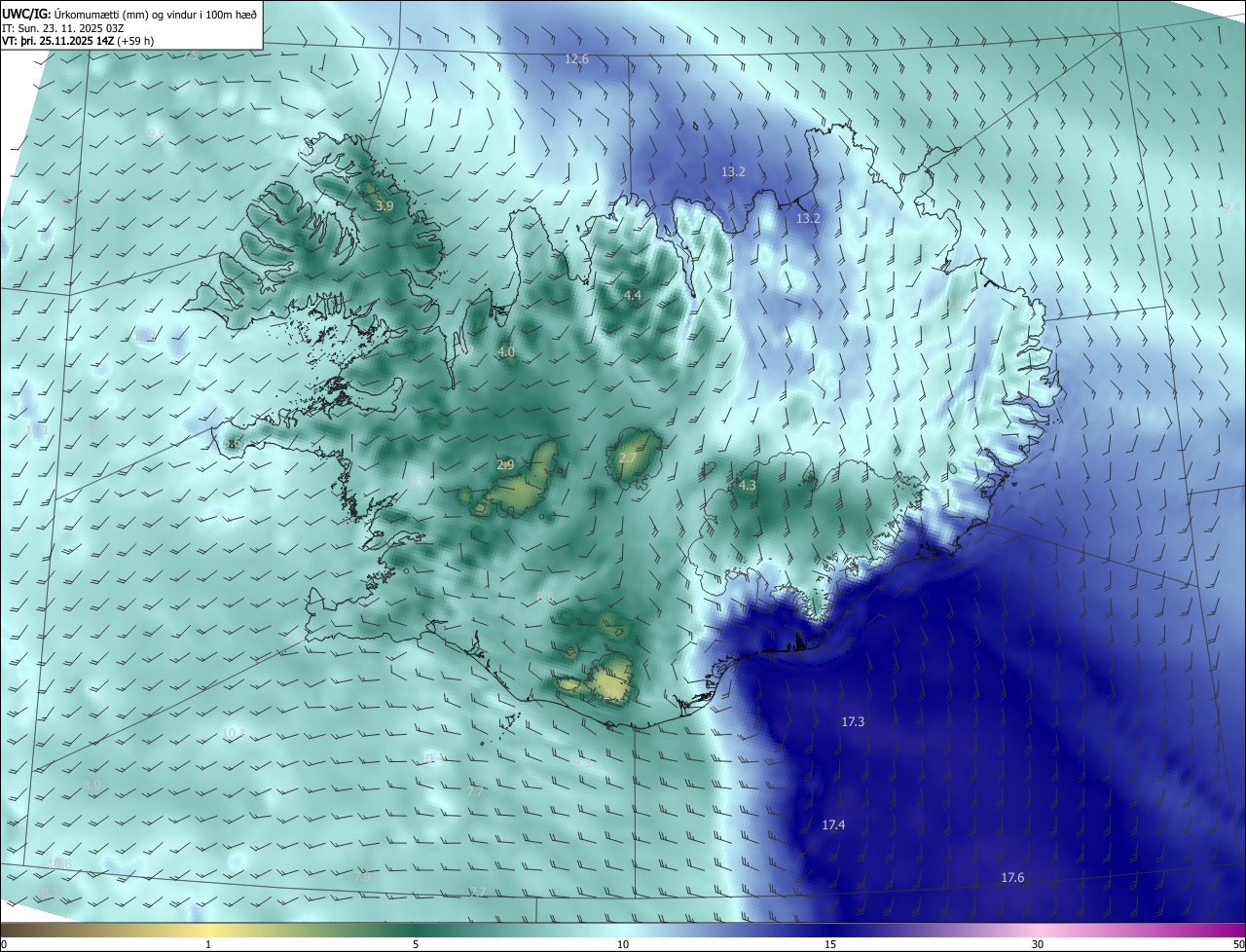Click the faint 10.8 value label
This screenshot has width=1246, height=952.
tap(59, 864)
